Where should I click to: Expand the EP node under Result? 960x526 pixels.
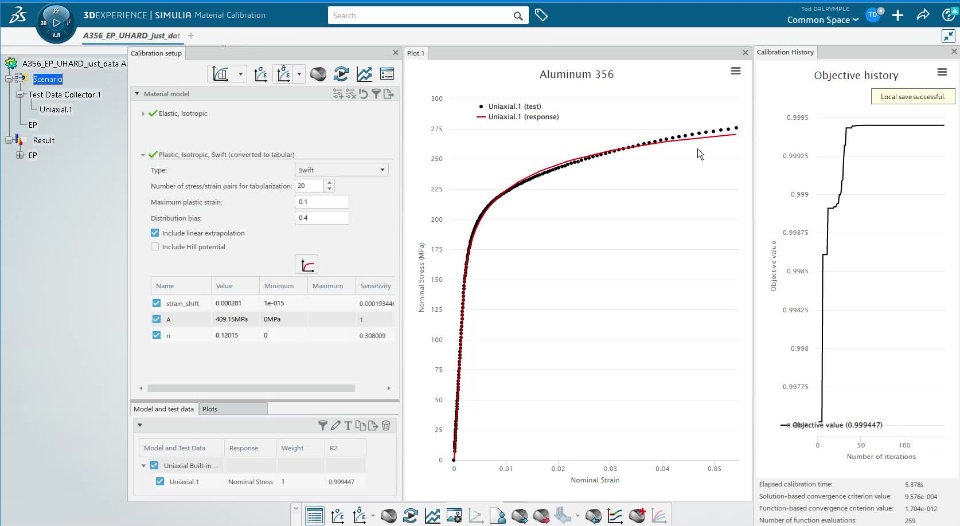point(20,155)
